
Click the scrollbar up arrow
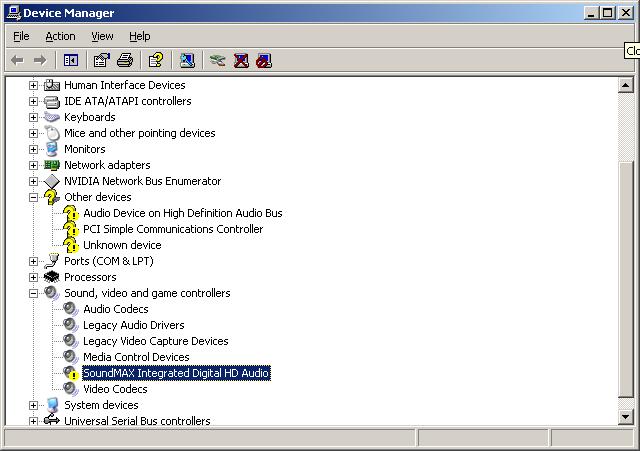click(x=625, y=85)
